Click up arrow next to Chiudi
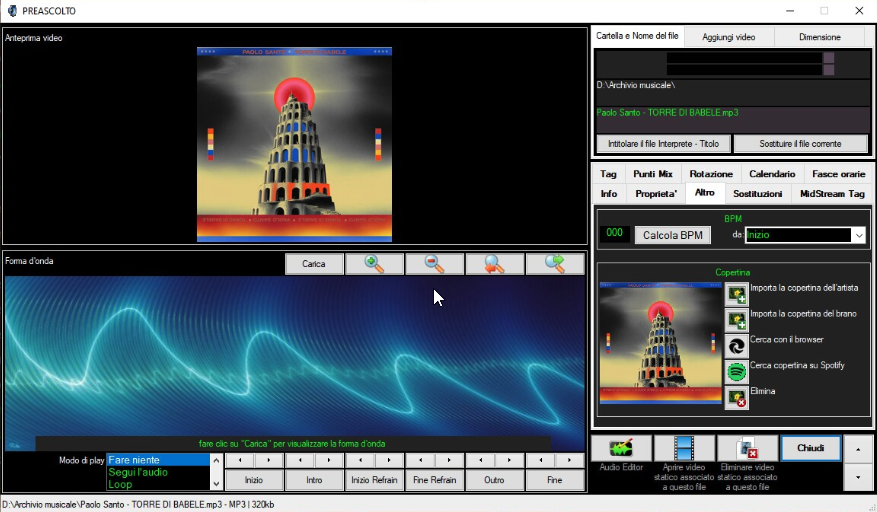The height and width of the screenshot is (512, 877). [x=858, y=449]
